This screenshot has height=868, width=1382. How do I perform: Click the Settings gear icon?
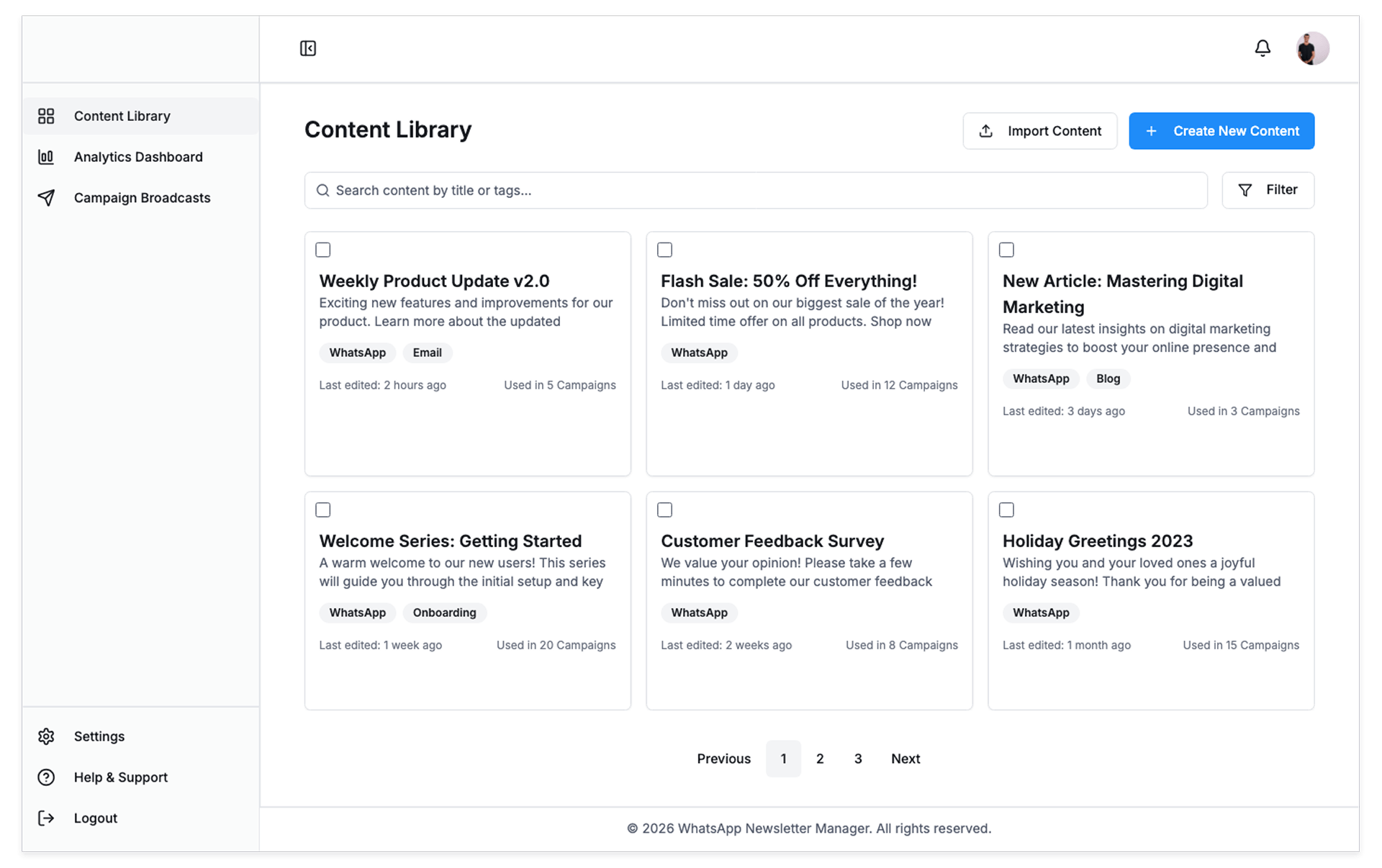(x=46, y=736)
